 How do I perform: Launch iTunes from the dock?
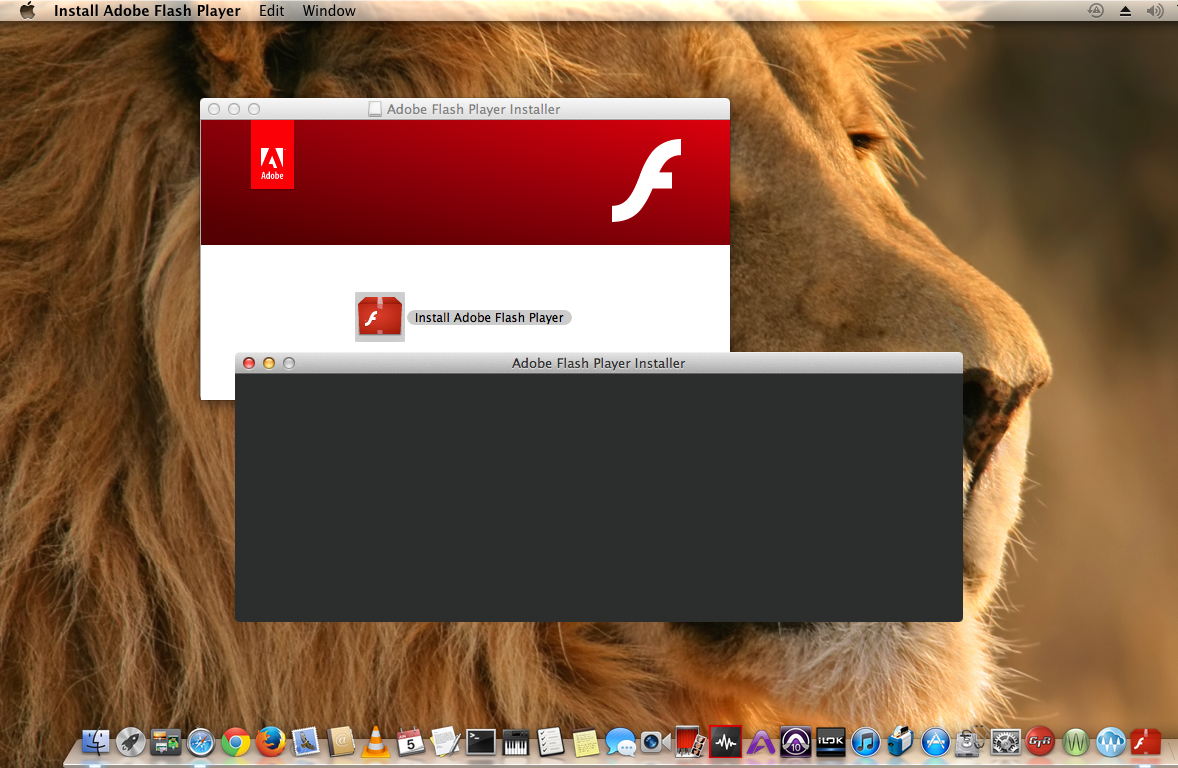(x=865, y=742)
